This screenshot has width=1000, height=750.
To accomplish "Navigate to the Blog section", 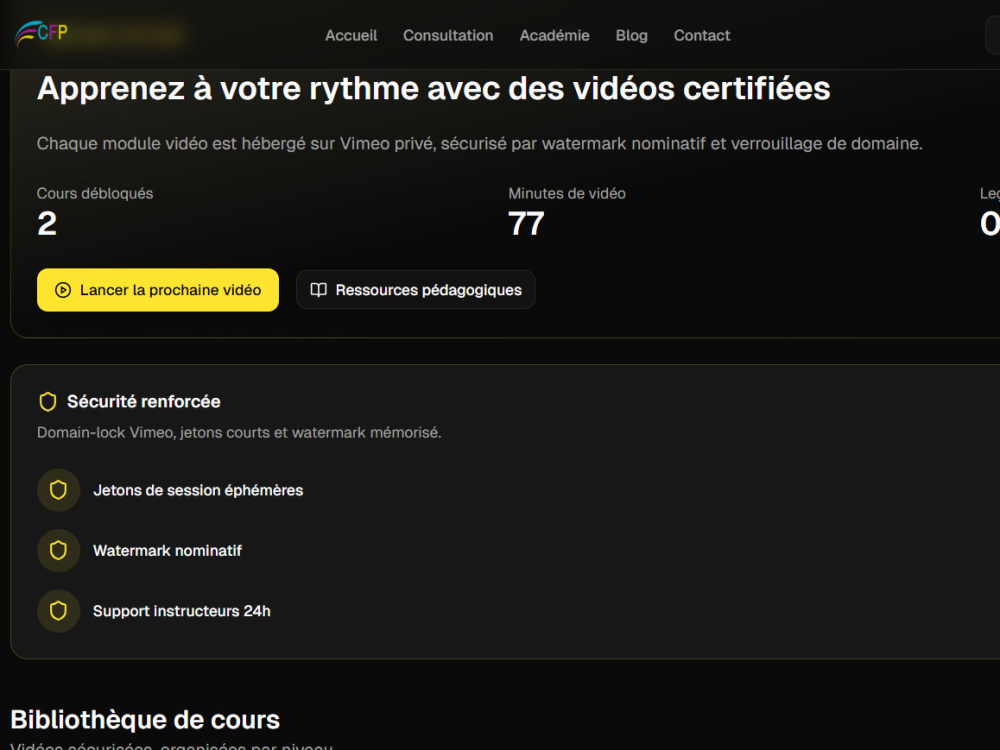I will 631,36.
